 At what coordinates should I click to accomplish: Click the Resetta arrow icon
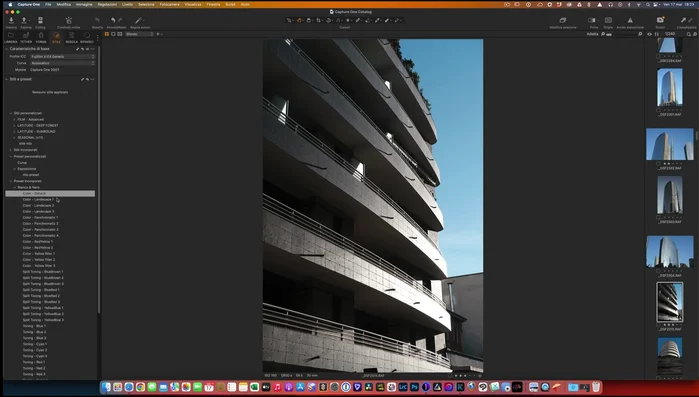(97, 20)
